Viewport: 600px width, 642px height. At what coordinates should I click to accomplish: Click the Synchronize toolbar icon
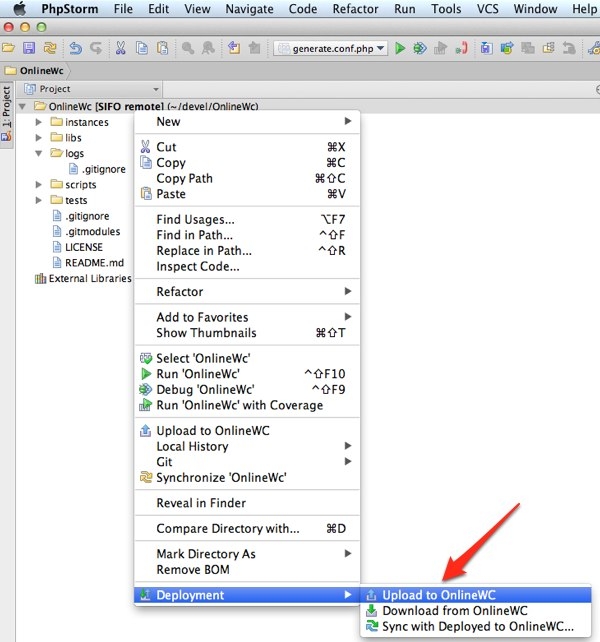[x=50, y=48]
